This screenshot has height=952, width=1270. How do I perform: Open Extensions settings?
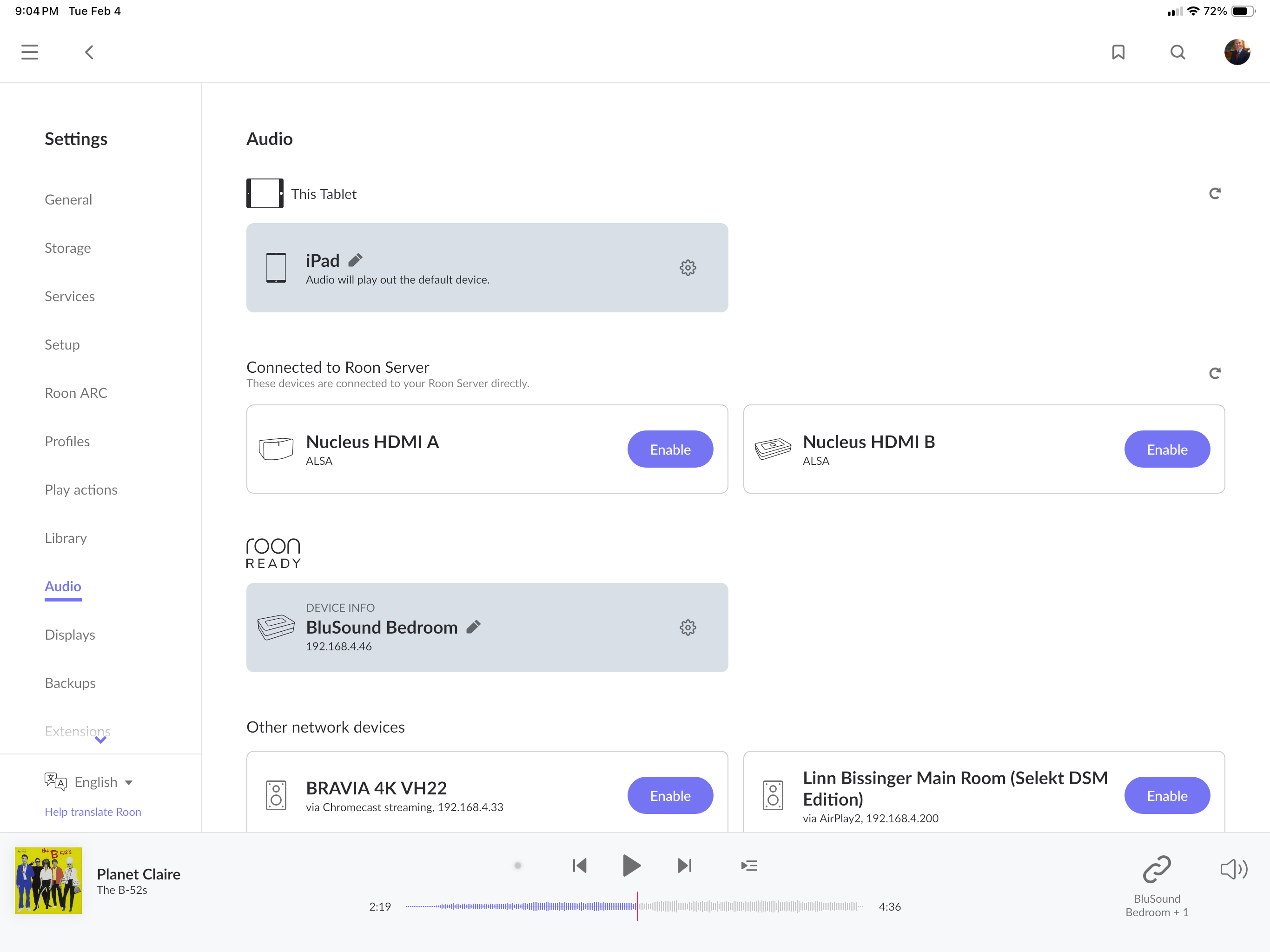78,731
